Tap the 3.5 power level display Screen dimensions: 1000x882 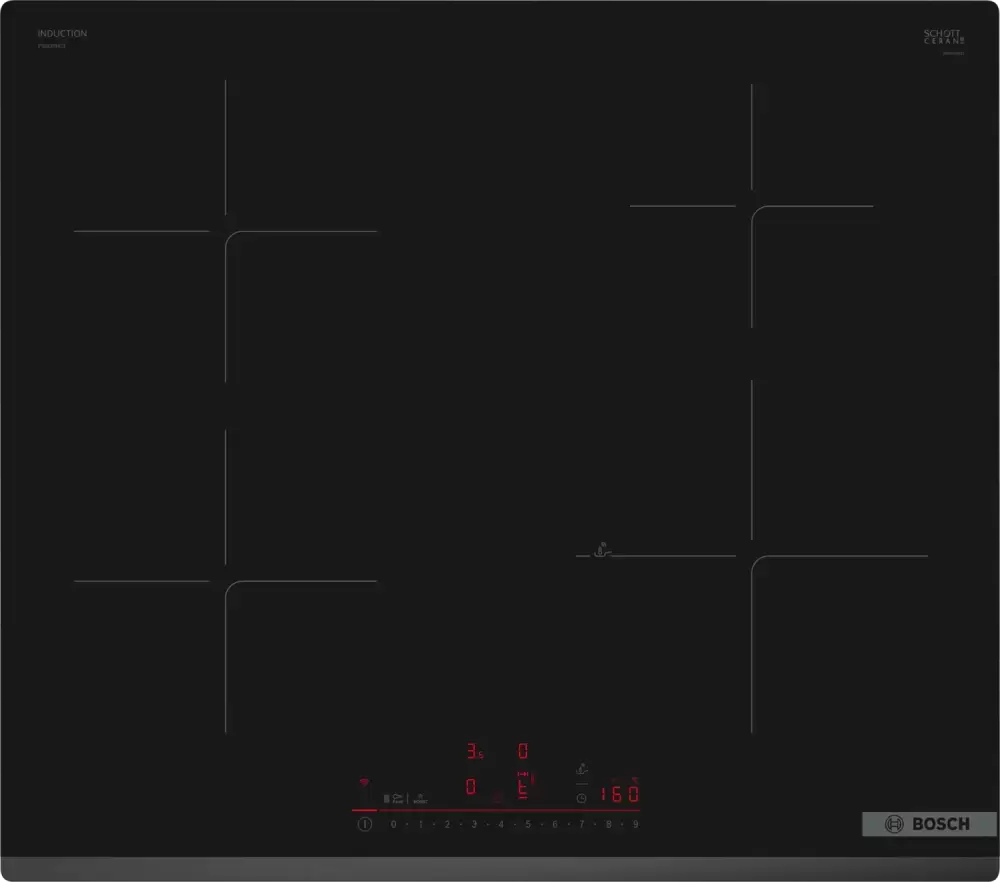[474, 749]
